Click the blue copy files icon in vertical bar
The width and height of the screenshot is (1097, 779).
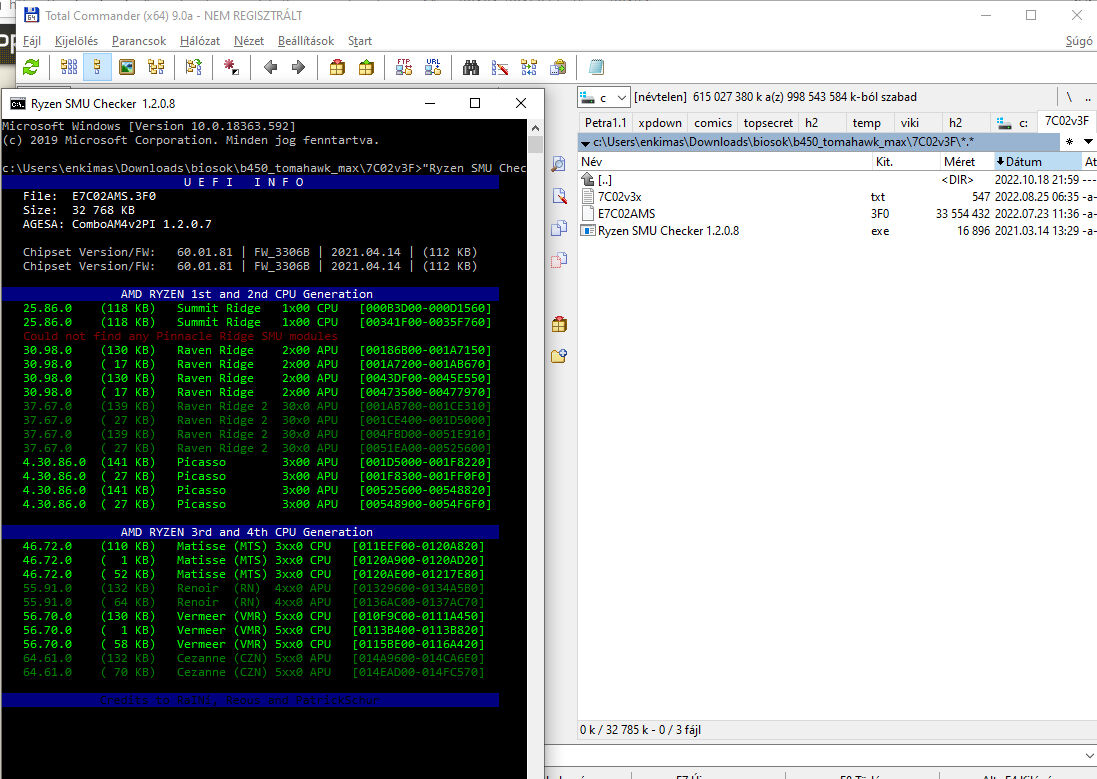558,228
